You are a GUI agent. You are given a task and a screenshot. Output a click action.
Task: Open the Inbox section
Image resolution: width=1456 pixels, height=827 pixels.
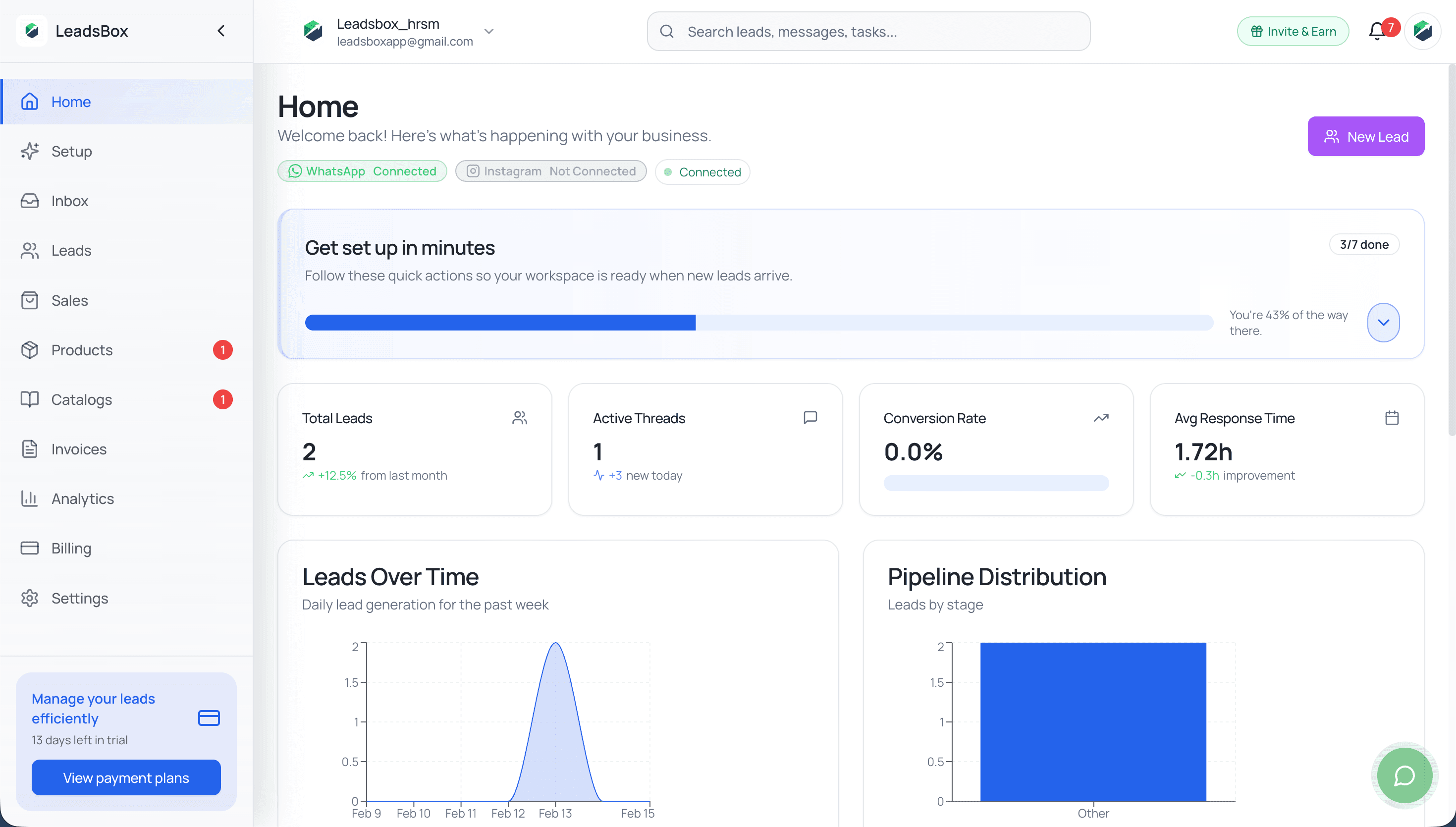point(70,201)
